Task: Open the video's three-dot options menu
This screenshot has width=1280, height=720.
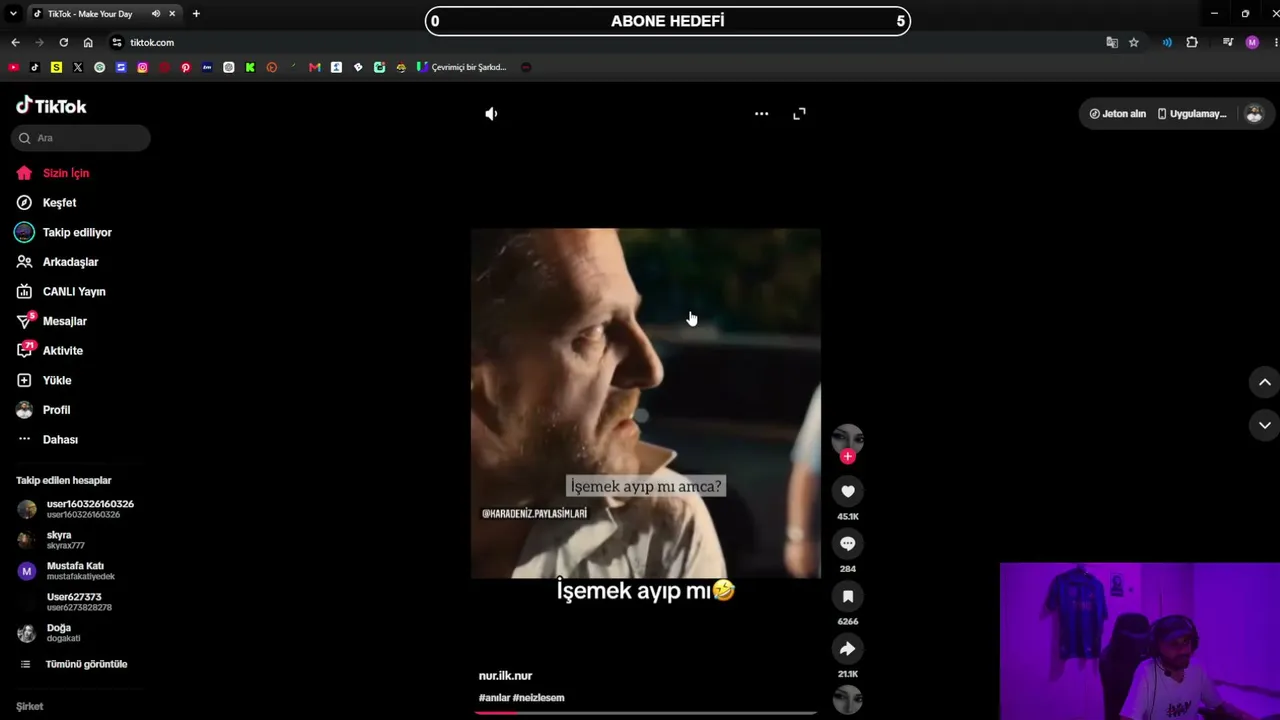Action: pyautogui.click(x=761, y=114)
